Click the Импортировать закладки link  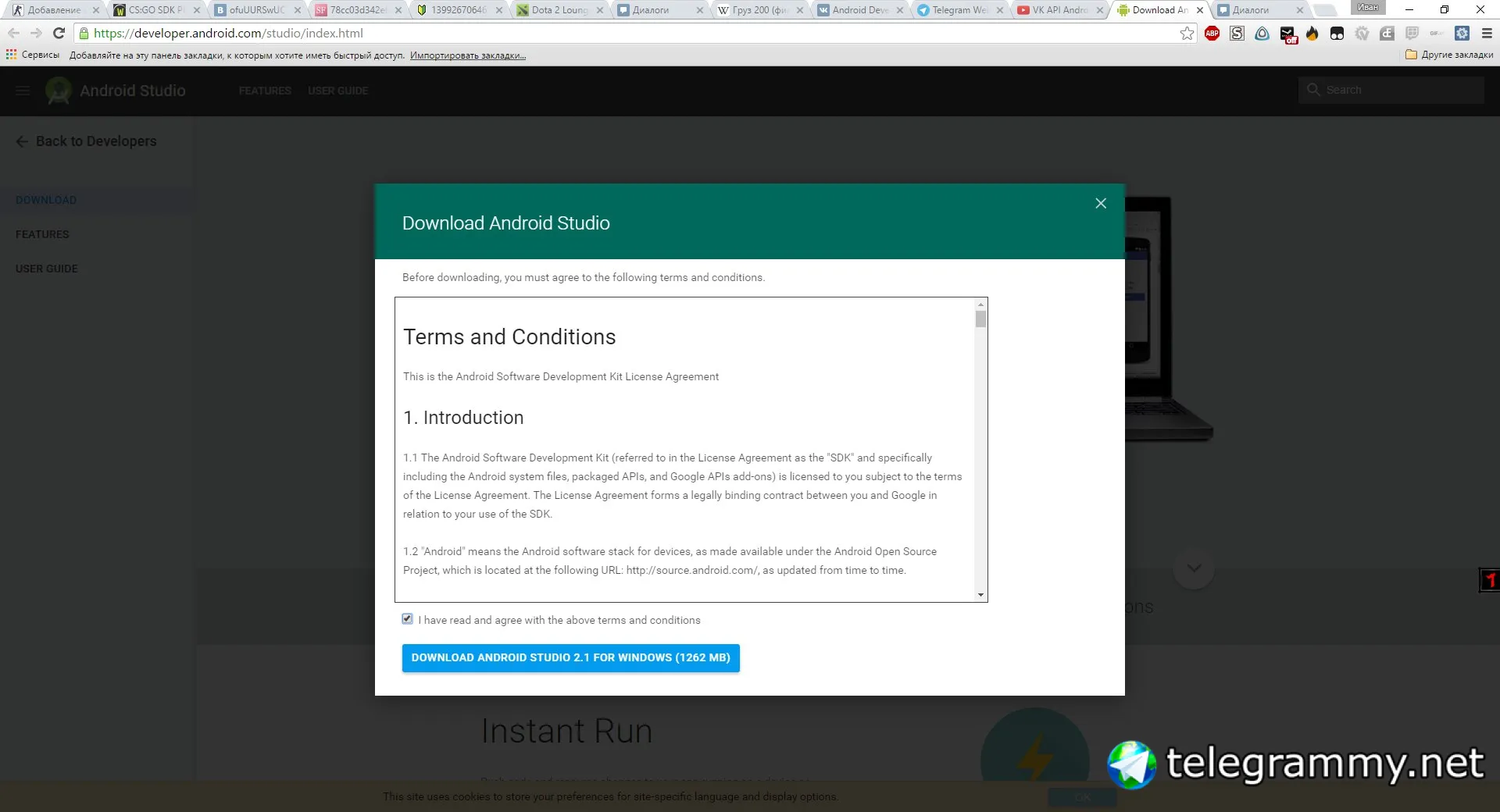tap(468, 55)
